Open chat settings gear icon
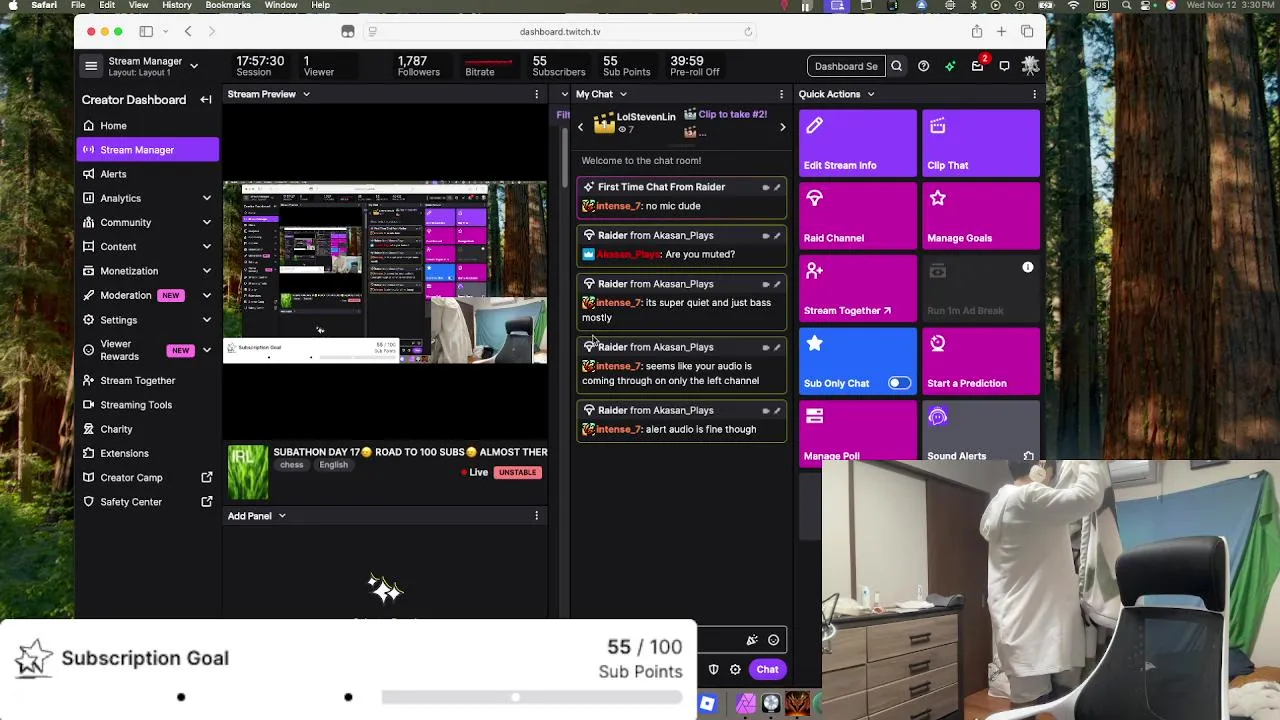 [735, 670]
